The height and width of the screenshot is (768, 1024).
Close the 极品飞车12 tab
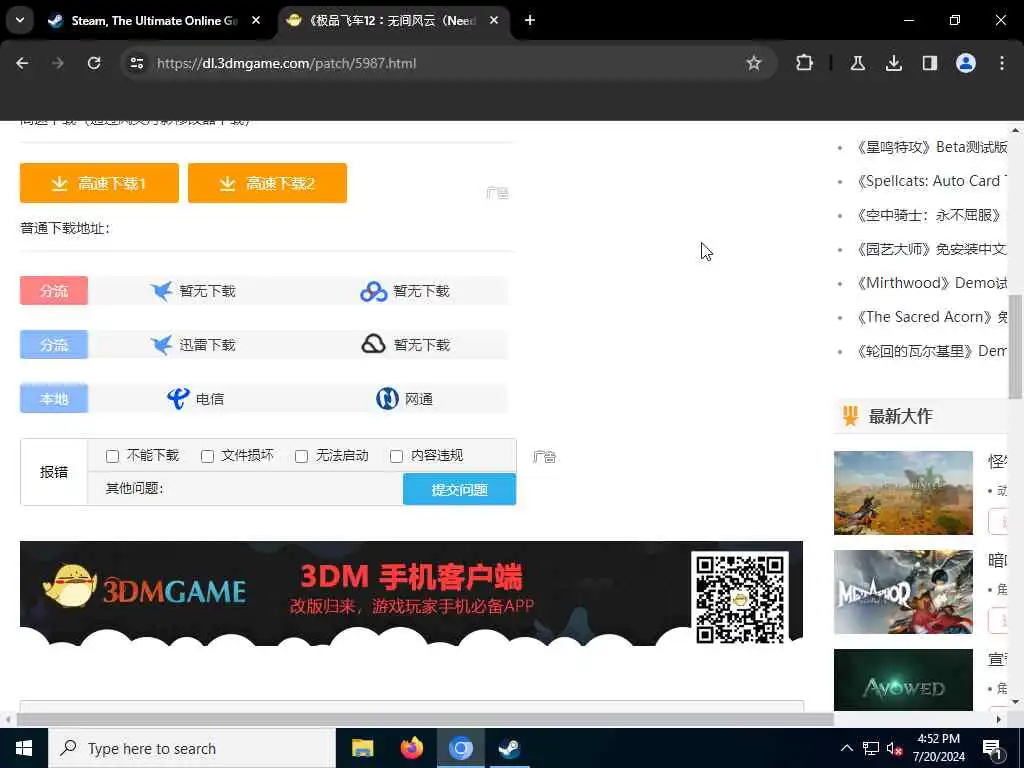pos(494,21)
